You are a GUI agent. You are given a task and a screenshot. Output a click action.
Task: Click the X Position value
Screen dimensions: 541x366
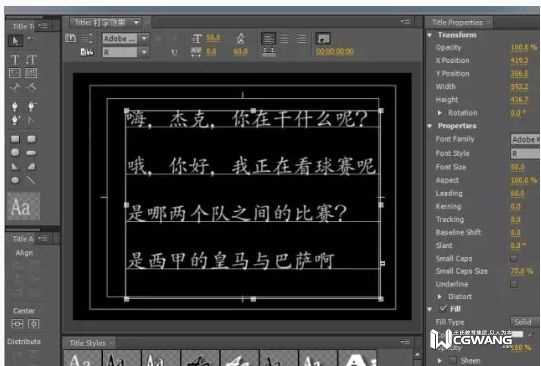point(519,61)
